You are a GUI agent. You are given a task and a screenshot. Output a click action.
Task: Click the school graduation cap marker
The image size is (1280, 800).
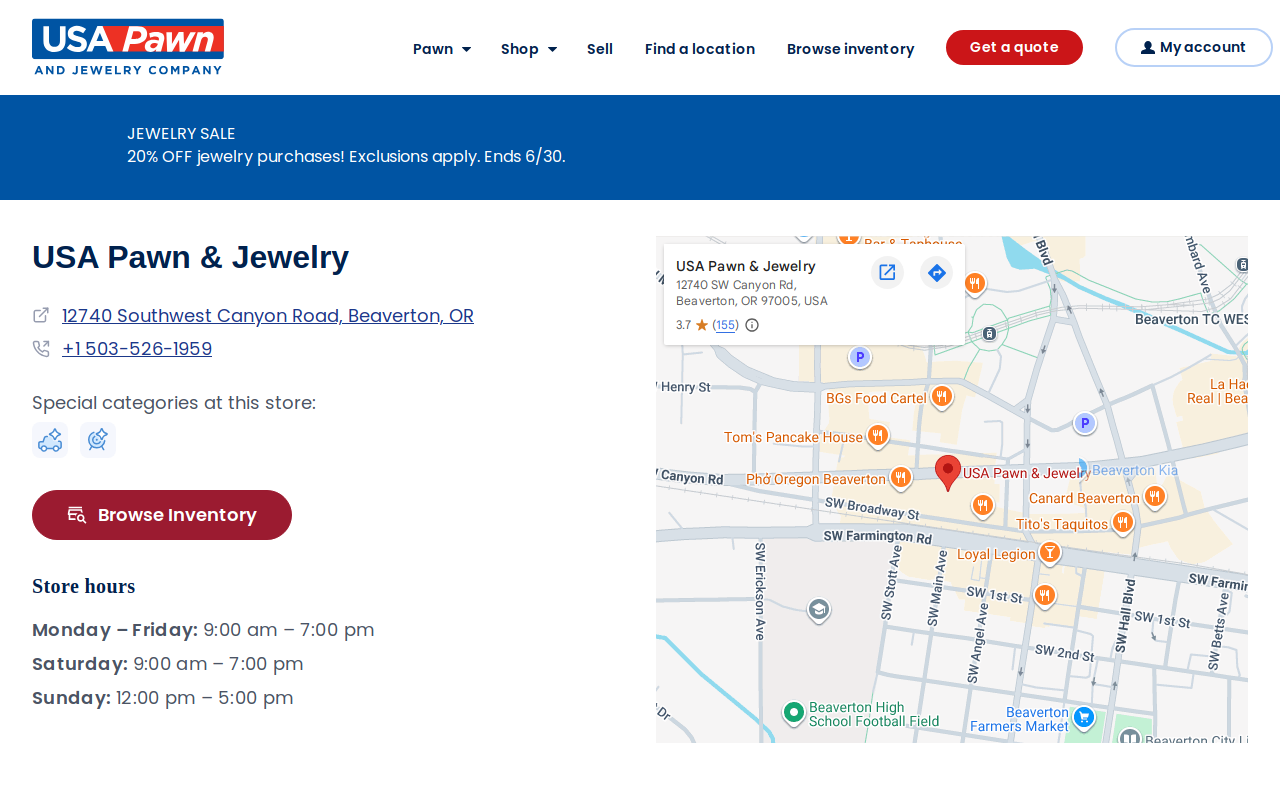point(819,610)
